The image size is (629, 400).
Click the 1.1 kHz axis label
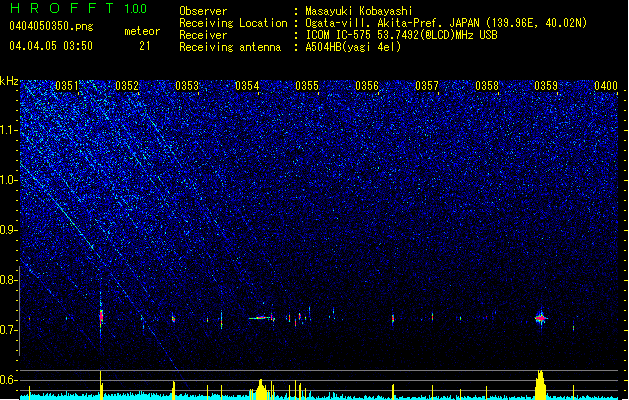point(9,130)
